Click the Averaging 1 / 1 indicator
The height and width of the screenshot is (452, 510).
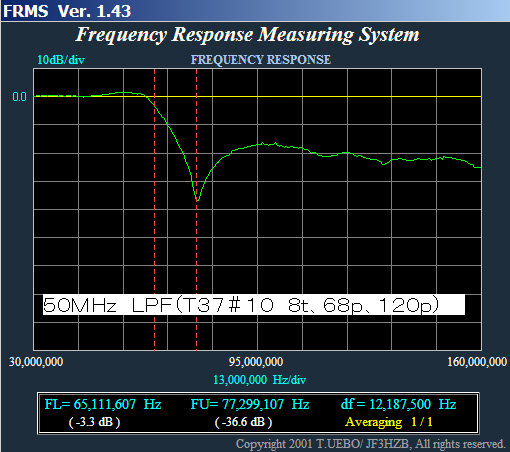pyautogui.click(x=389, y=422)
